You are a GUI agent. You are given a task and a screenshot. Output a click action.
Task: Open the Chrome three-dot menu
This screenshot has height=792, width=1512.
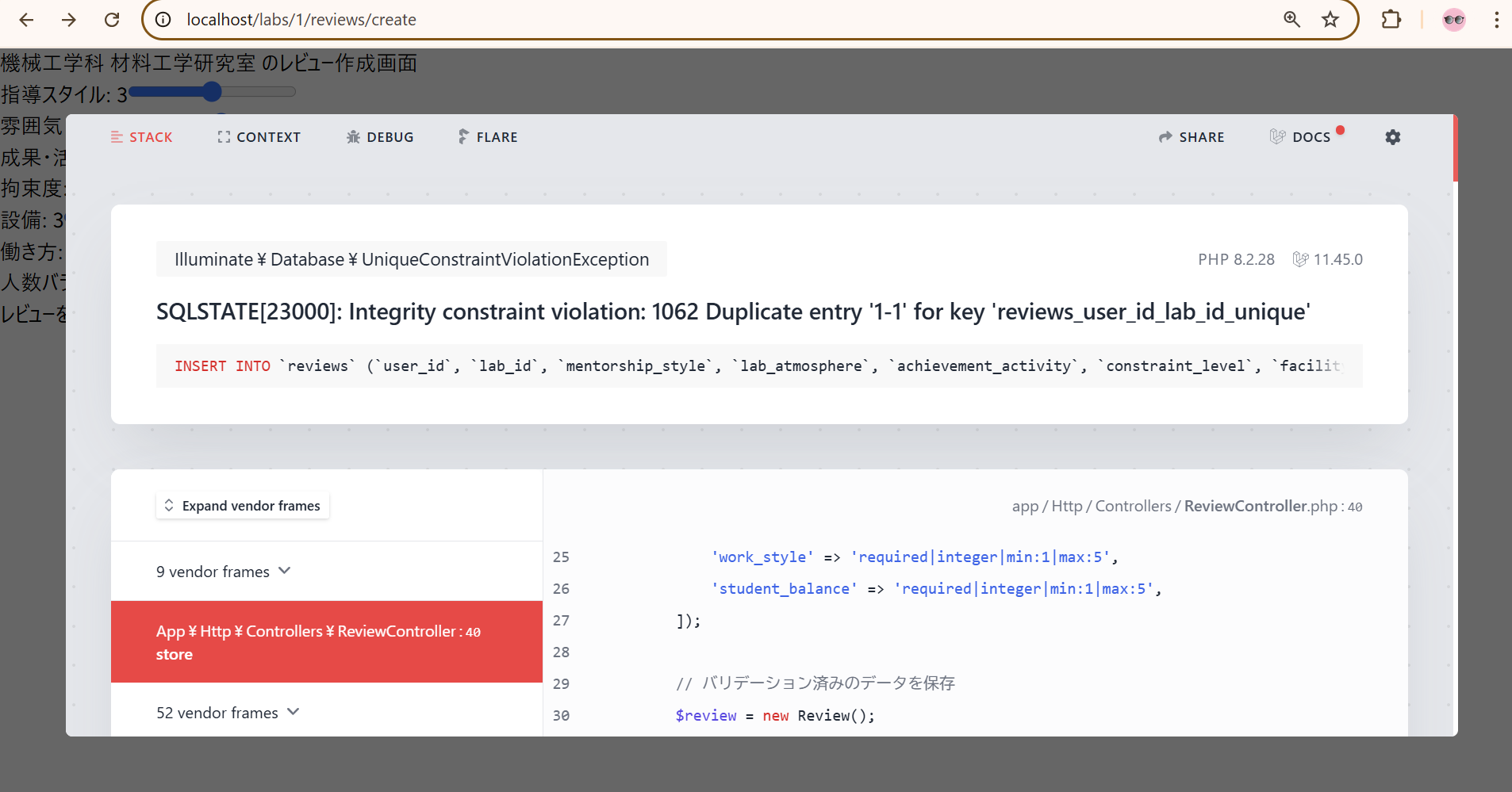click(1496, 20)
